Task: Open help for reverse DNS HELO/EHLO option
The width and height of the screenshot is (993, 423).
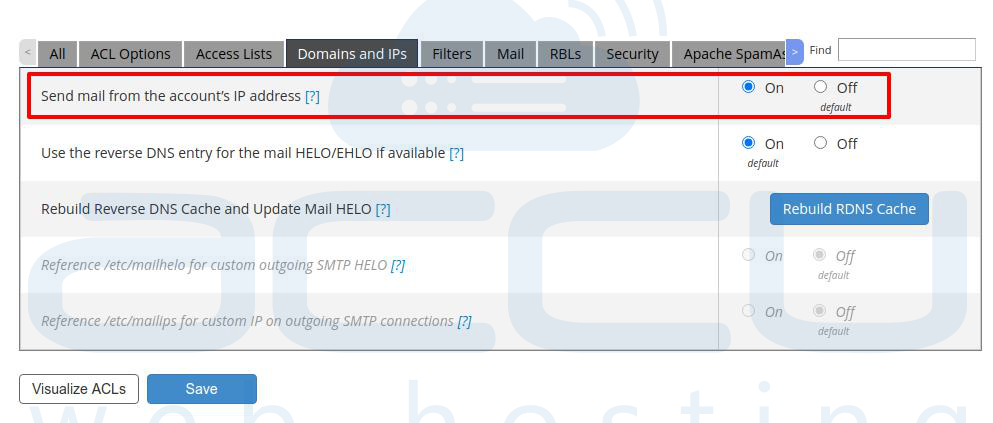Action: tap(457, 153)
